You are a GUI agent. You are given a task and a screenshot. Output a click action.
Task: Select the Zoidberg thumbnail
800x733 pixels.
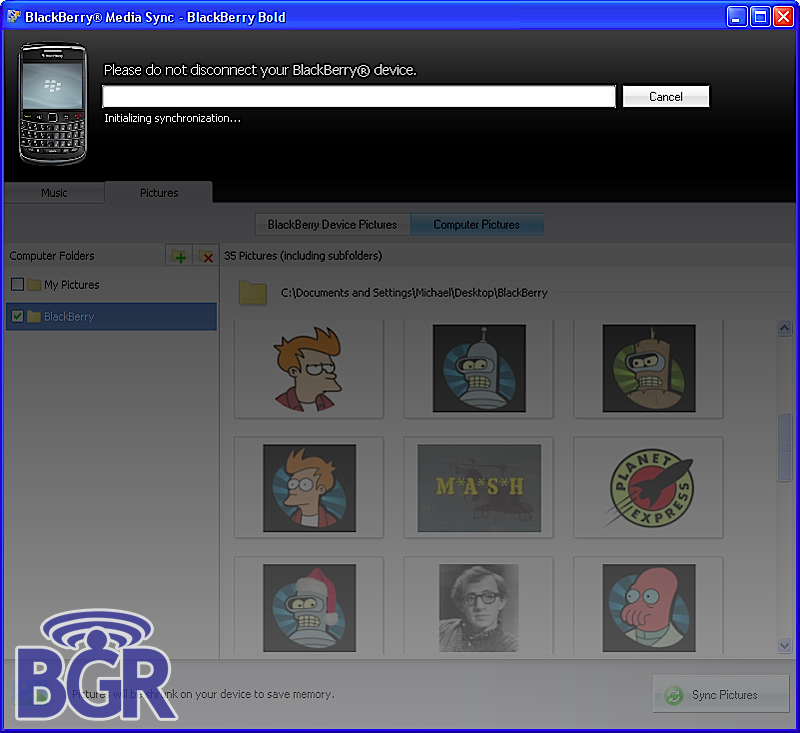coord(648,607)
